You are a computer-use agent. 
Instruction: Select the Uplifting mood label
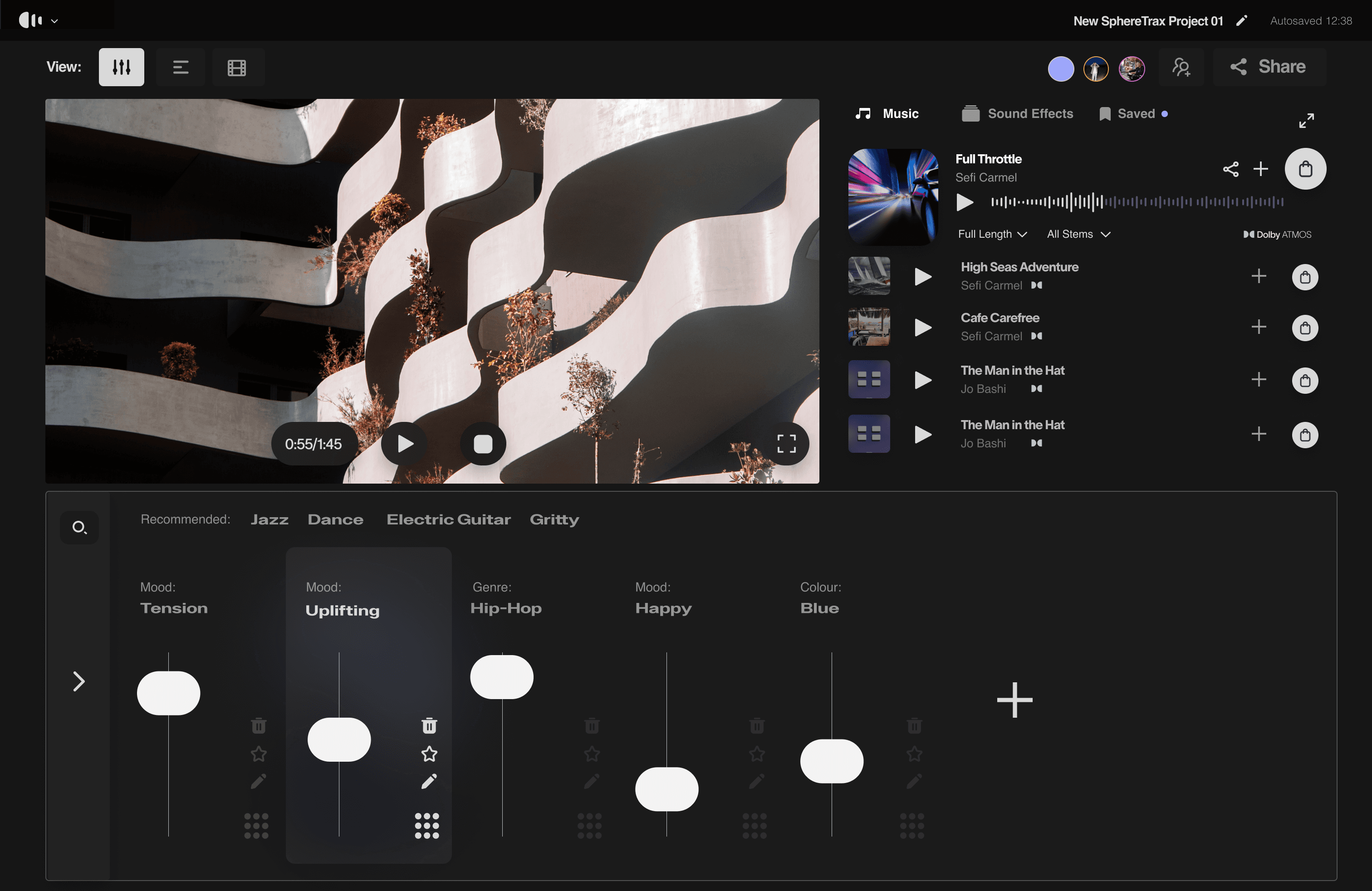[343, 610]
